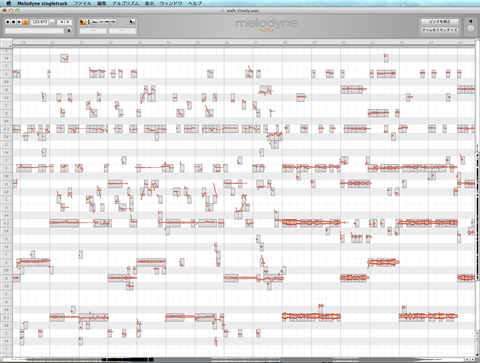This screenshot has width=480, height=363.
Task: Click the record button in transport
Action: (8, 22)
